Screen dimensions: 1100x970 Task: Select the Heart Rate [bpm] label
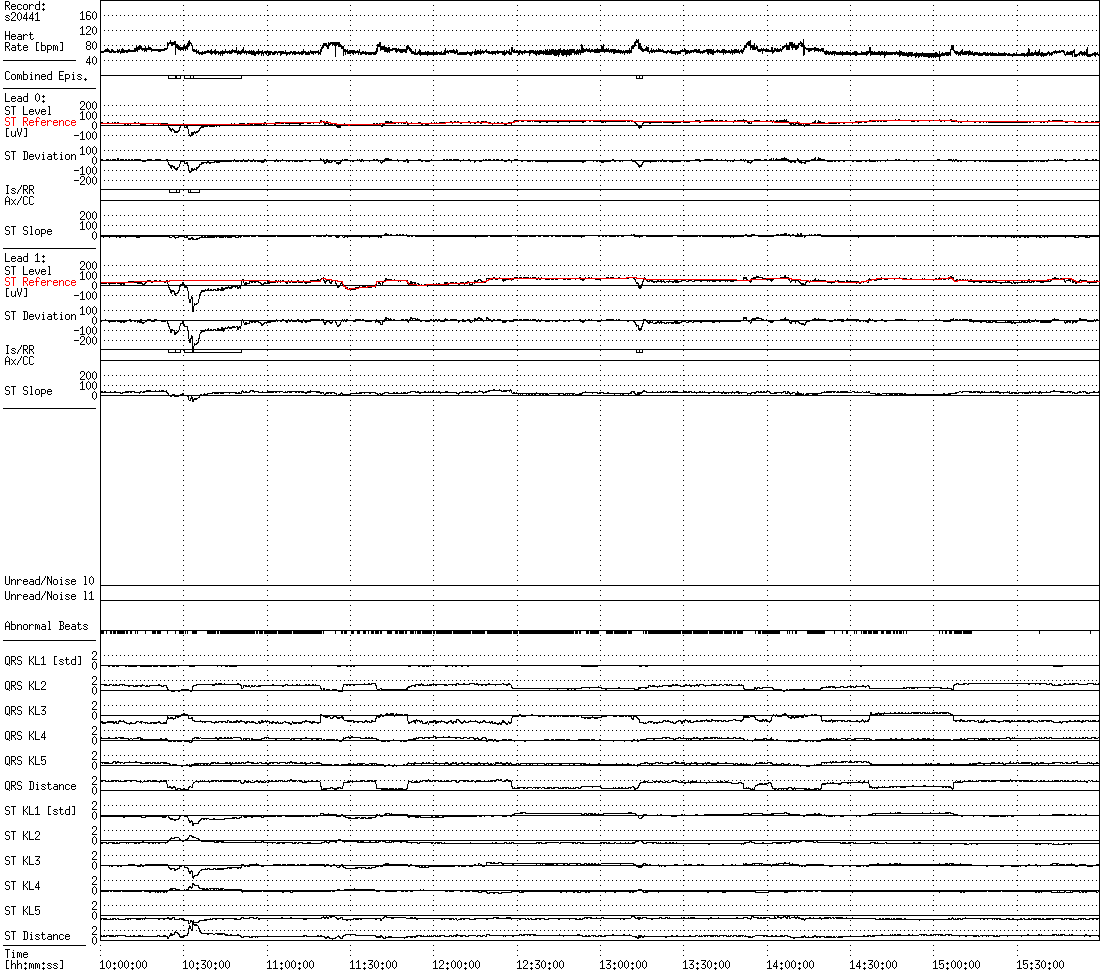point(33,42)
